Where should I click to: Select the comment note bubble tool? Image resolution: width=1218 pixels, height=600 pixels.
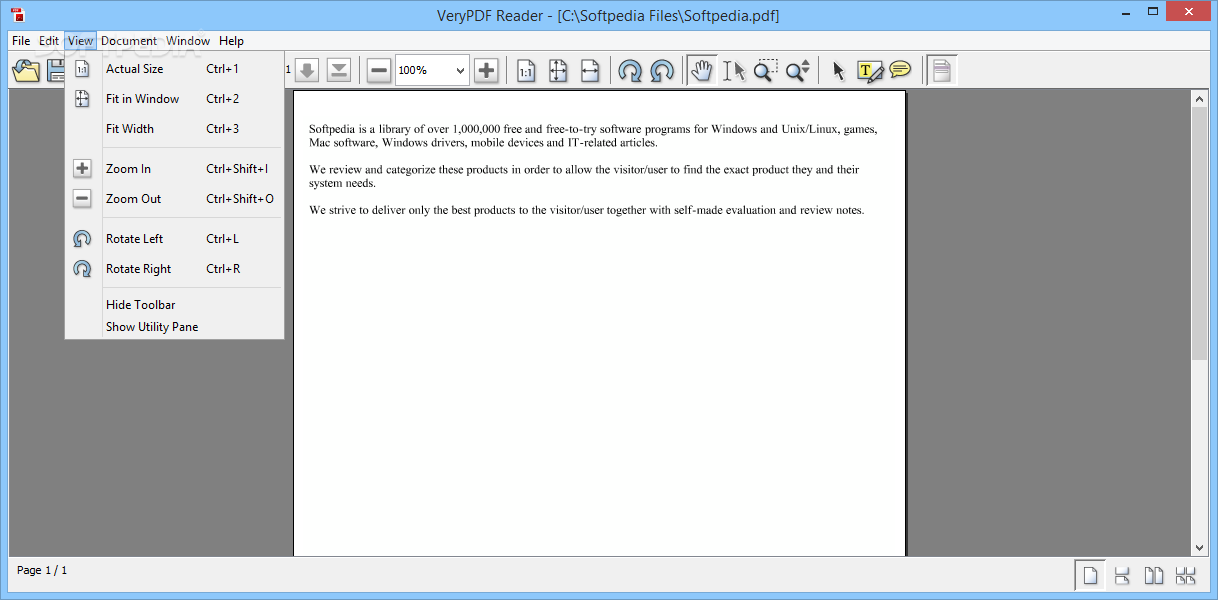point(900,70)
